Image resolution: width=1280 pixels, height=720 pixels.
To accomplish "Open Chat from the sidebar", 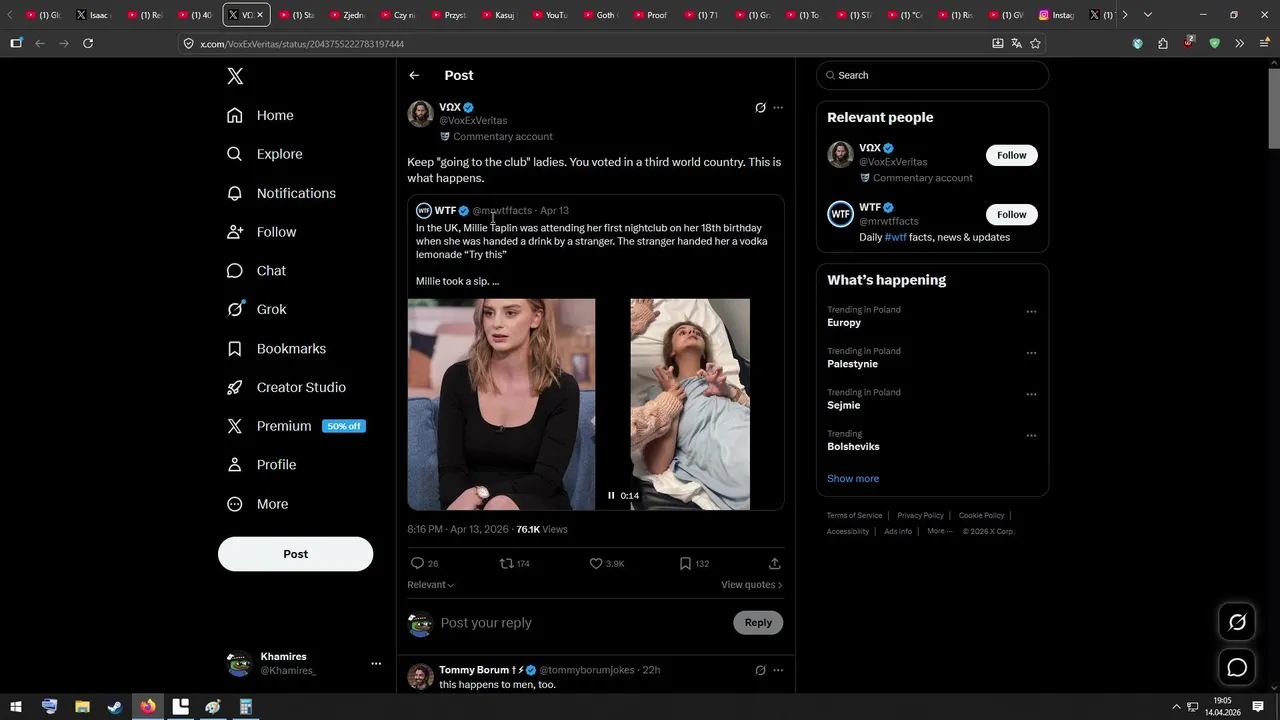I will (256, 271).
